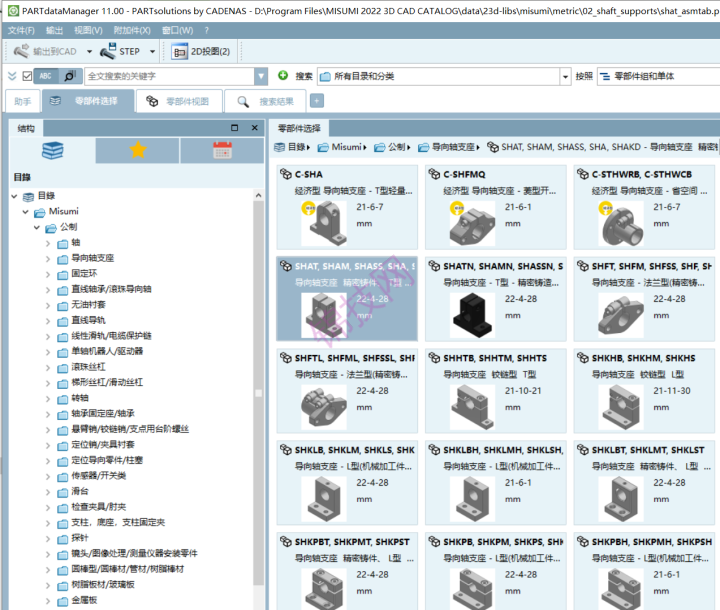Click the SHKPBH, SHKPMH part title icon
Image resolution: width=720 pixels, height=610 pixels.
(x=583, y=542)
